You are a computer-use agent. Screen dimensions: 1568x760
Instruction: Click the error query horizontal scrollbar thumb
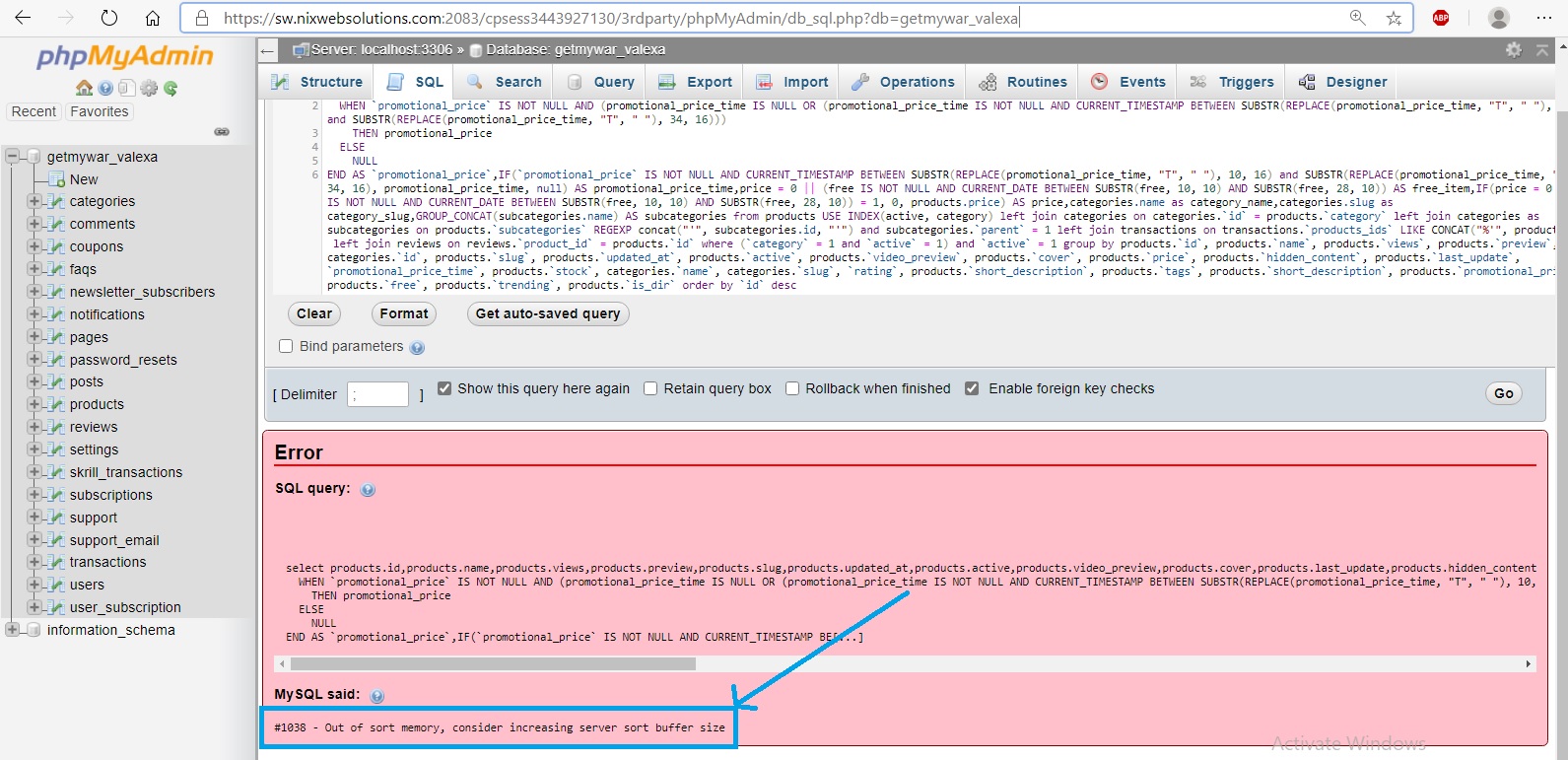click(x=493, y=663)
